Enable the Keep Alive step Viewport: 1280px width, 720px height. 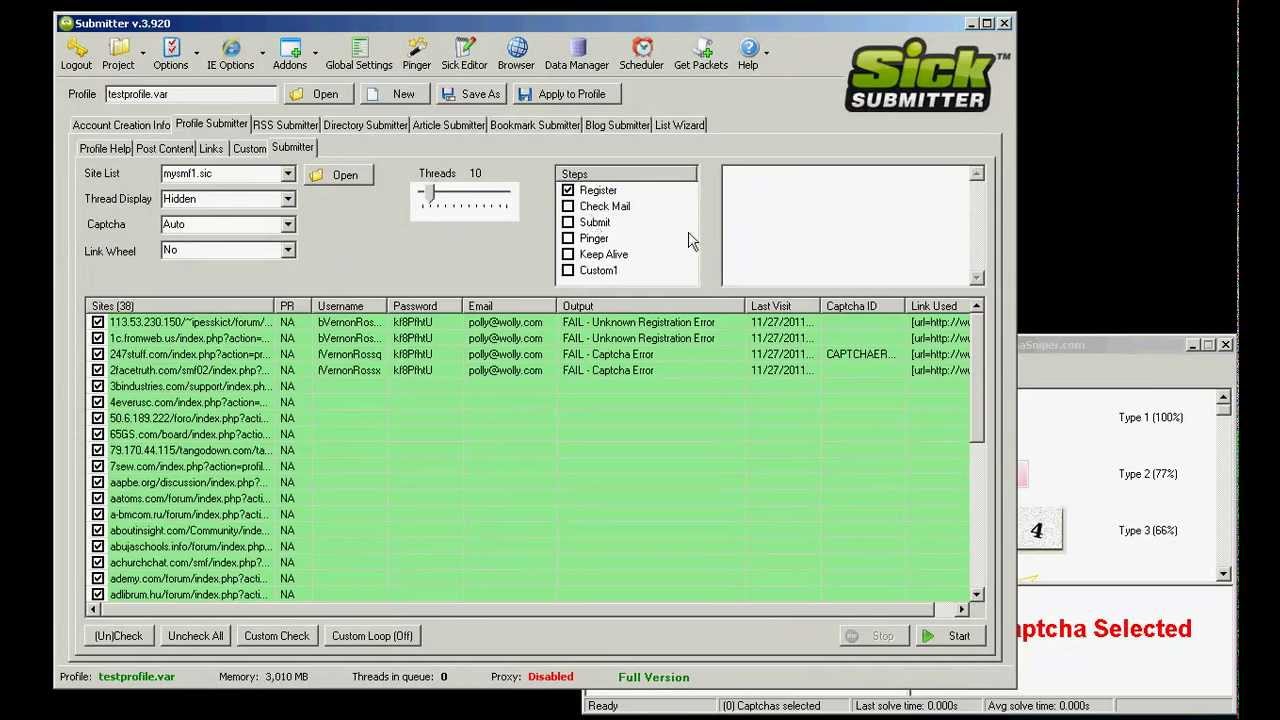[x=568, y=254]
